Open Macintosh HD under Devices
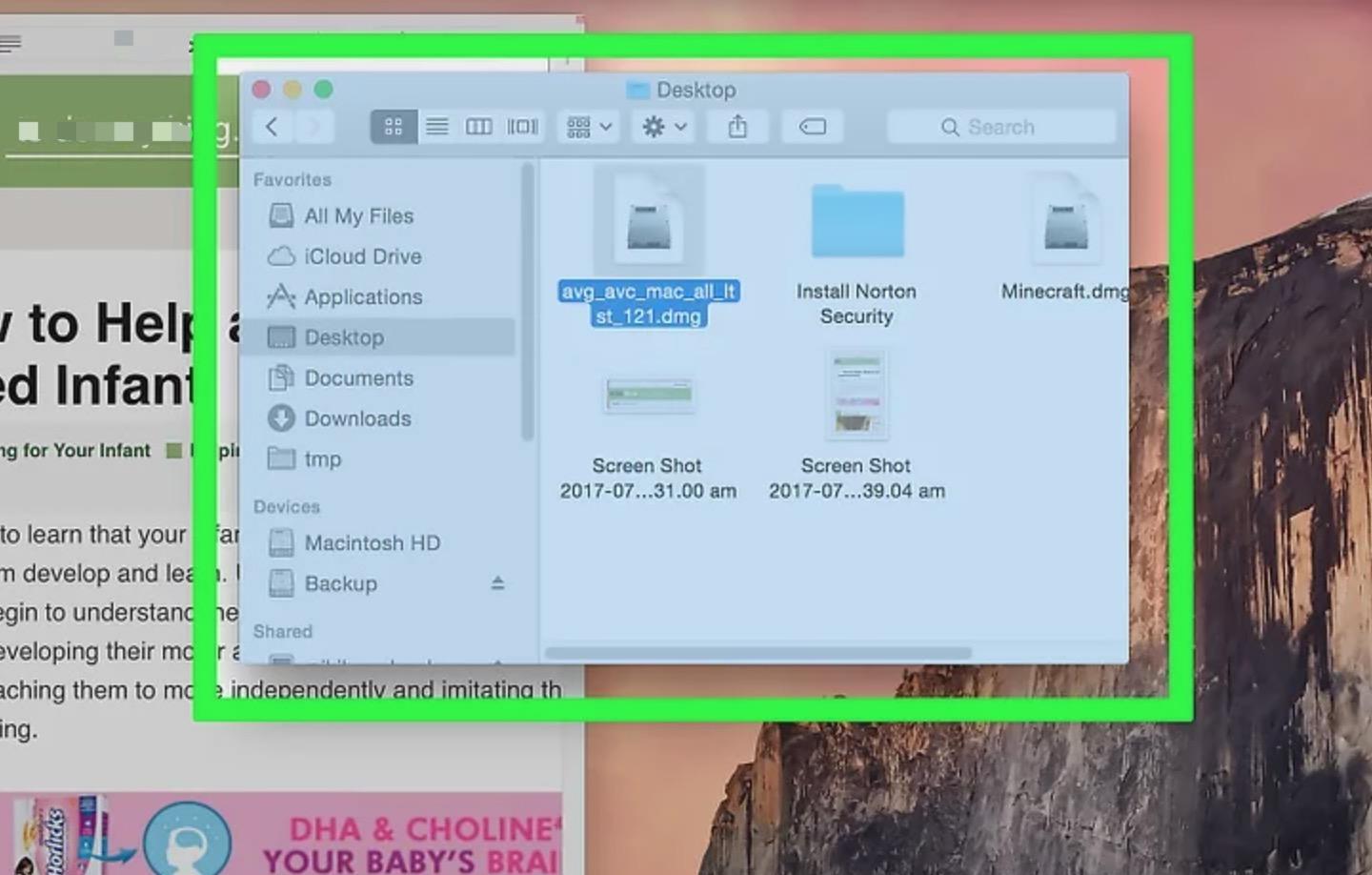1372x875 pixels. pyautogui.click(x=372, y=543)
